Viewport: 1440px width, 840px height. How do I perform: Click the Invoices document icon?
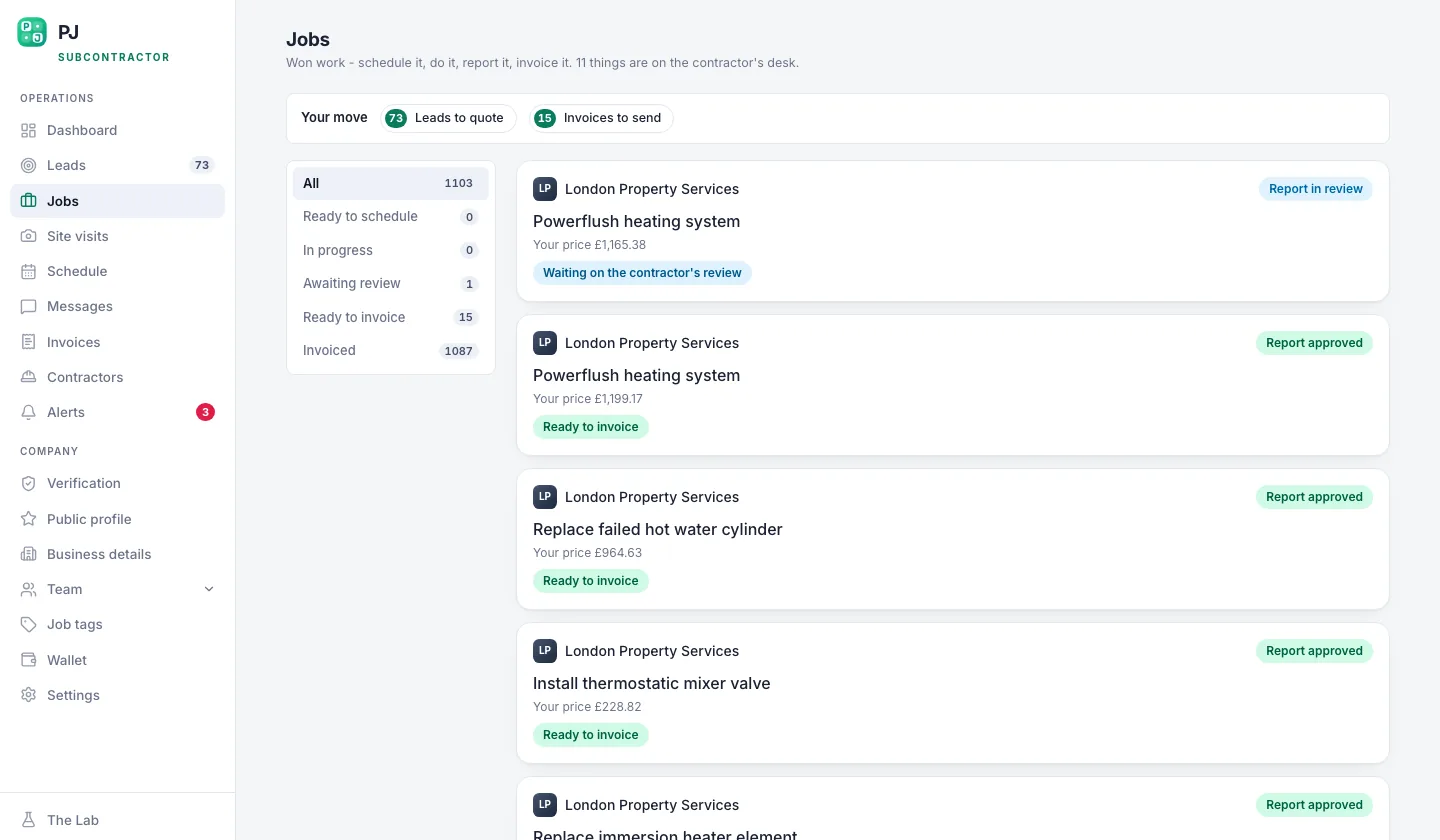click(x=28, y=342)
